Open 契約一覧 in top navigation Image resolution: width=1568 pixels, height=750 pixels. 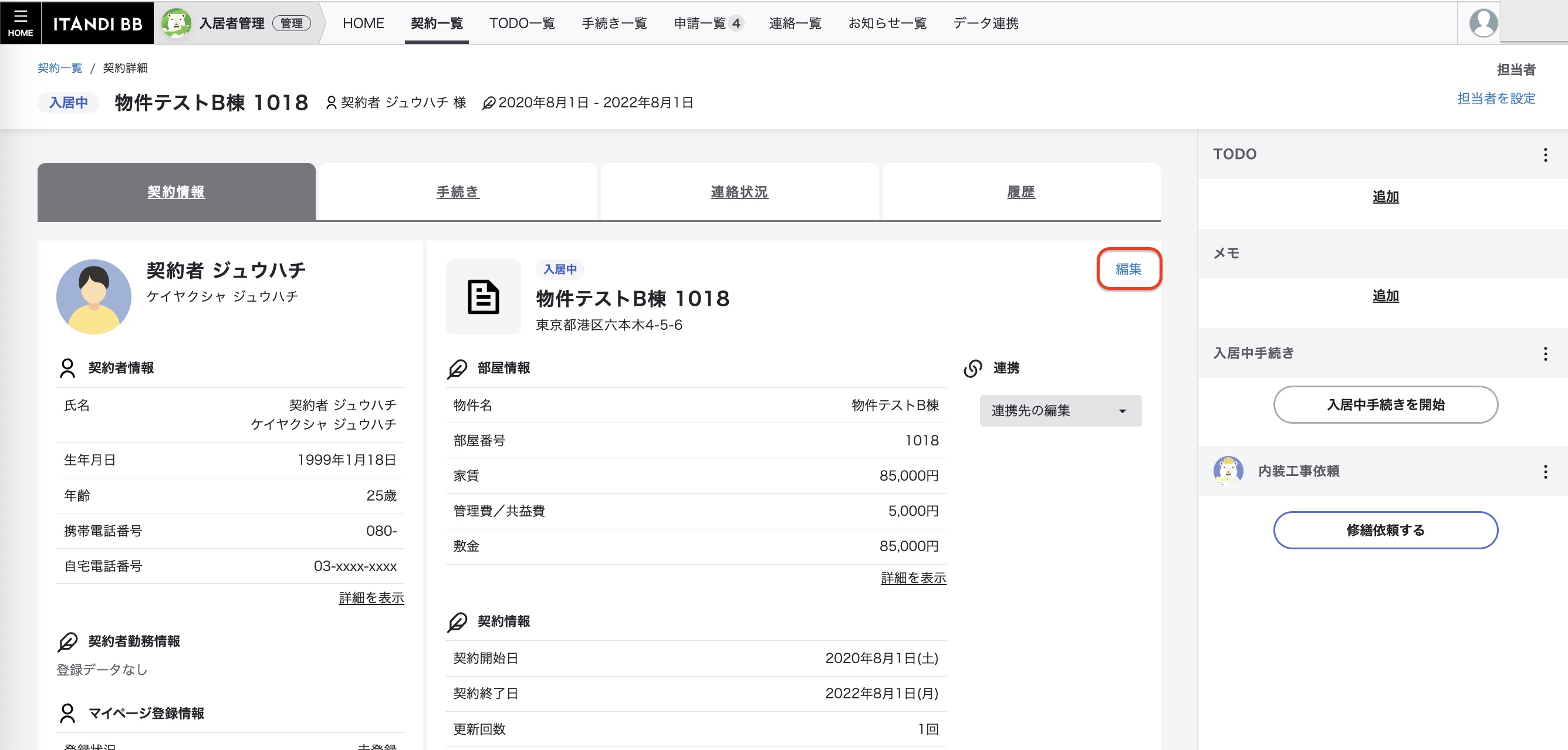point(437,23)
